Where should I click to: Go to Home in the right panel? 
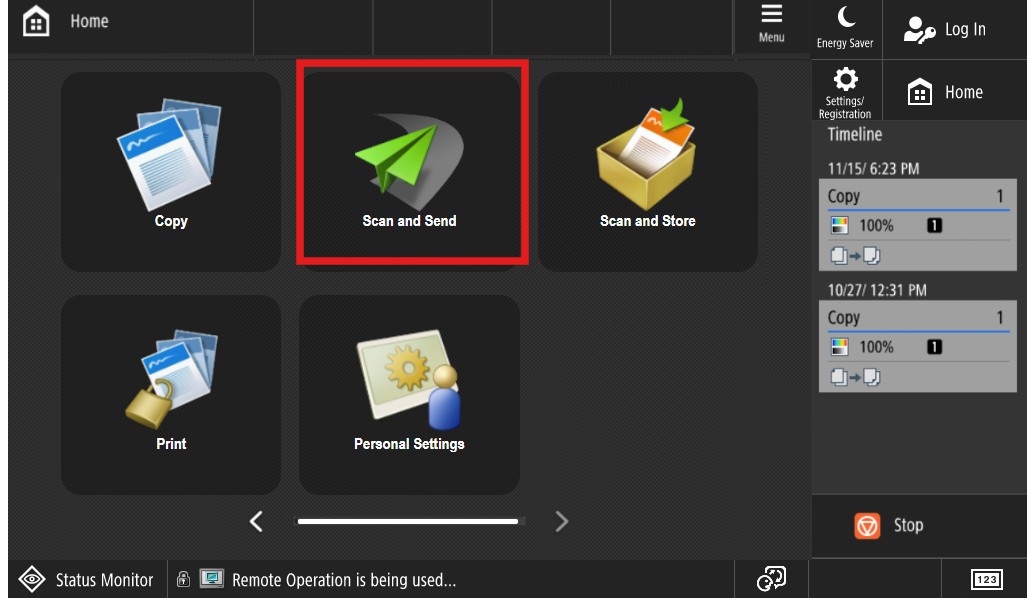click(x=954, y=92)
